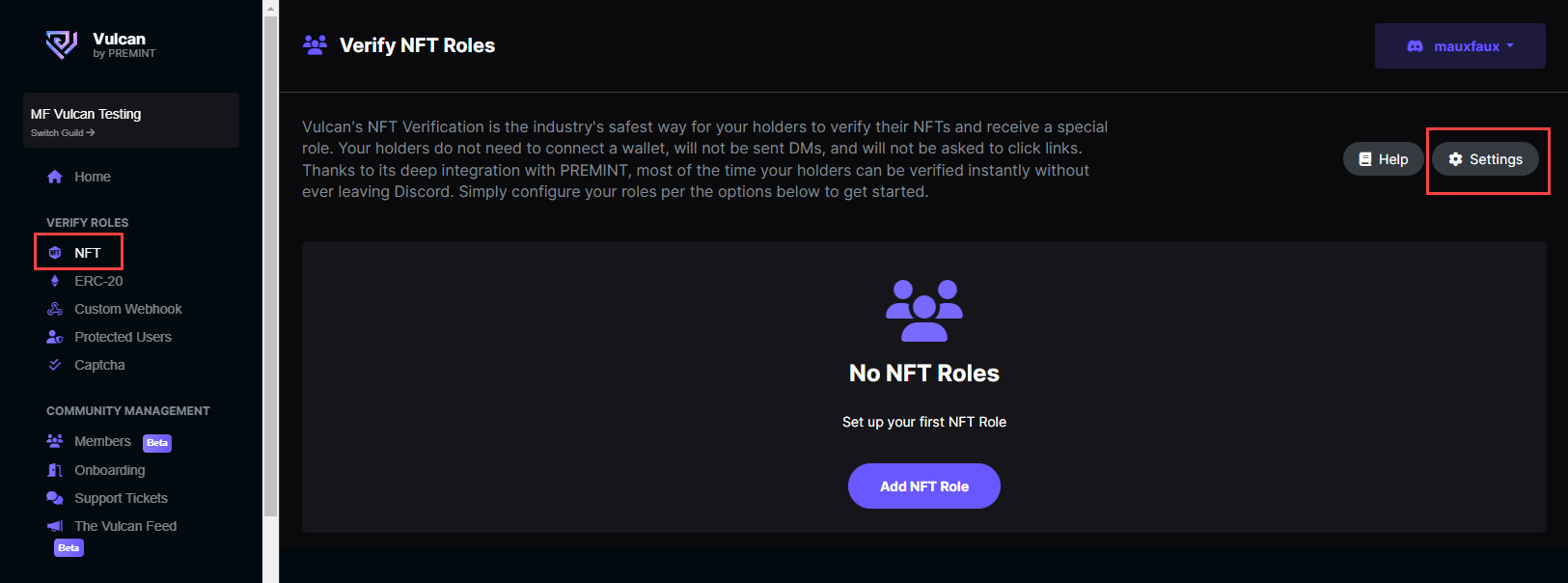This screenshot has height=583, width=1568.
Task: Click the sidebar vertical scrollbar thumb
Action: click(x=270, y=265)
